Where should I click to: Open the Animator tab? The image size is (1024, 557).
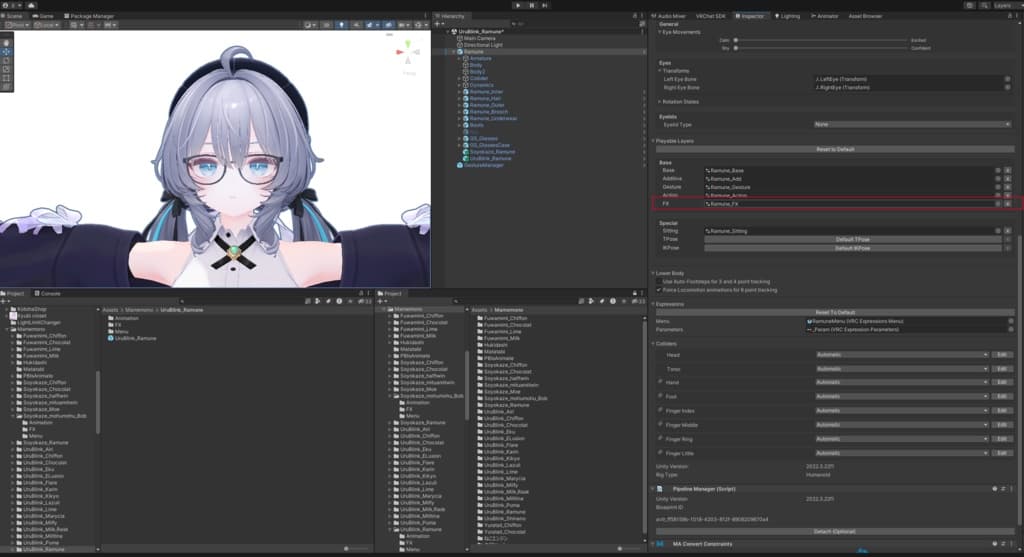(x=825, y=16)
